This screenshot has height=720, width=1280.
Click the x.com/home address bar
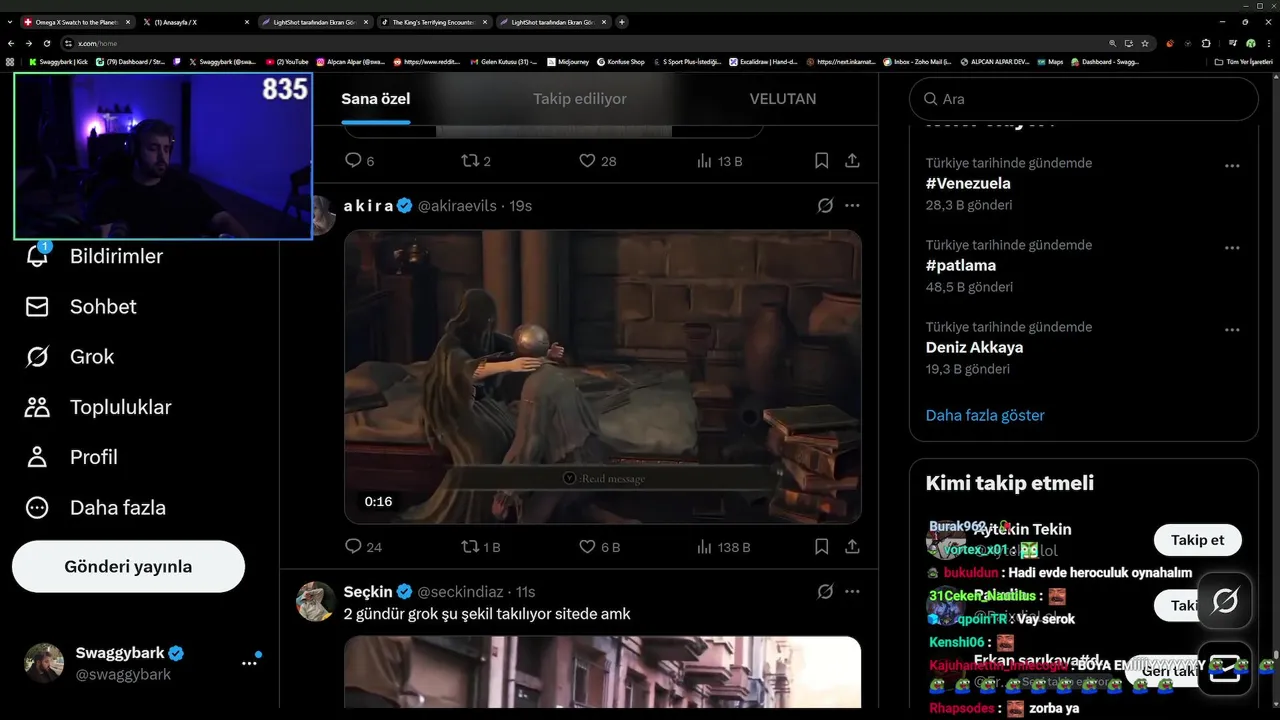click(x=580, y=43)
